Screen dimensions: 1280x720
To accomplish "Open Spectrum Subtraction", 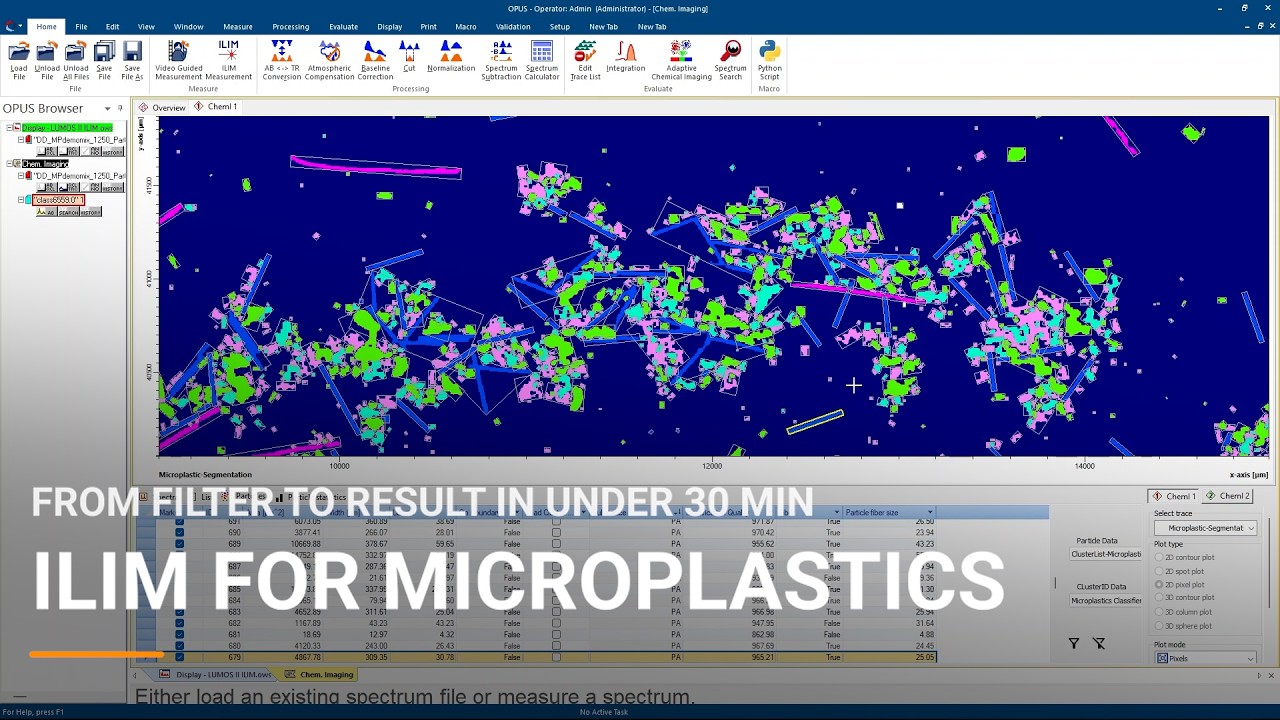I will [x=501, y=61].
